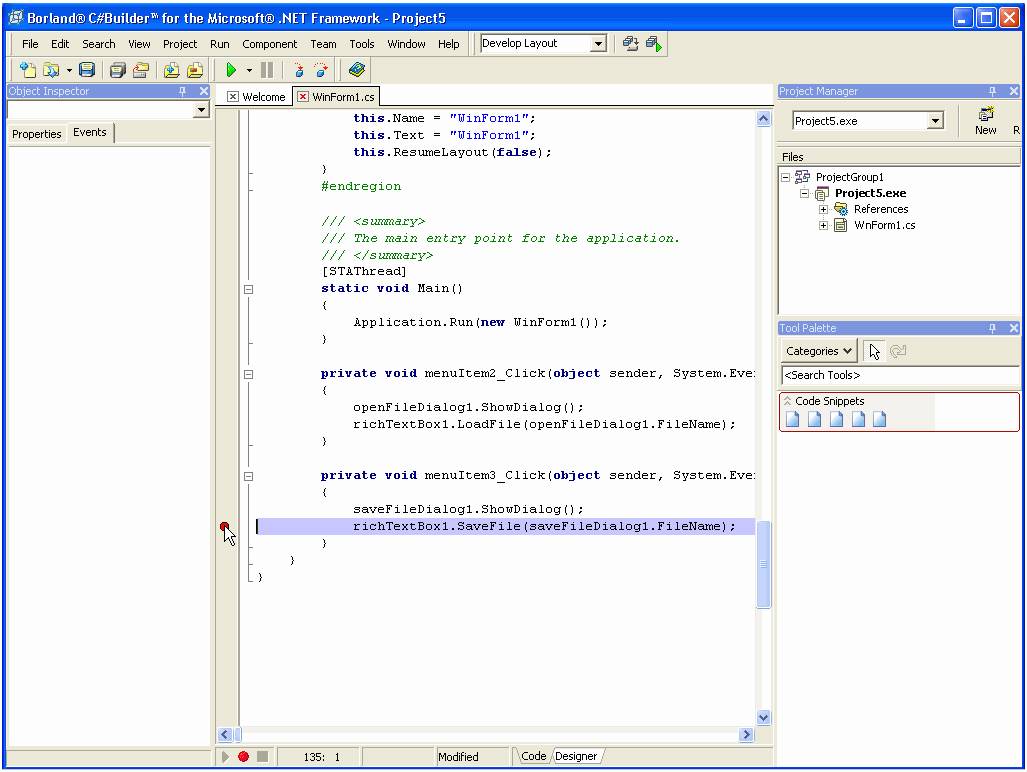Click the Search Tools input field

click(898, 375)
